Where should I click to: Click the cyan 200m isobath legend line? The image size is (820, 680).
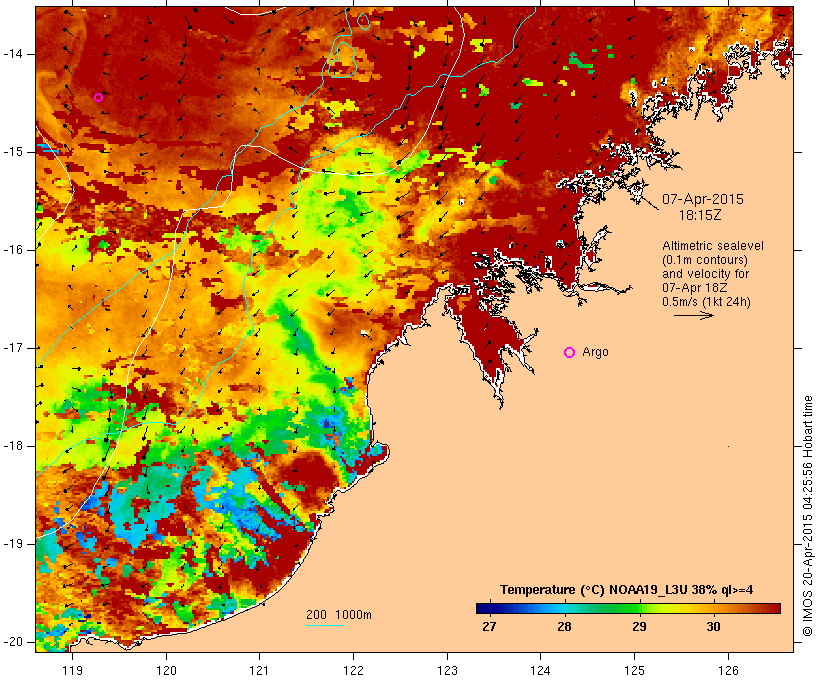[x=324, y=625]
